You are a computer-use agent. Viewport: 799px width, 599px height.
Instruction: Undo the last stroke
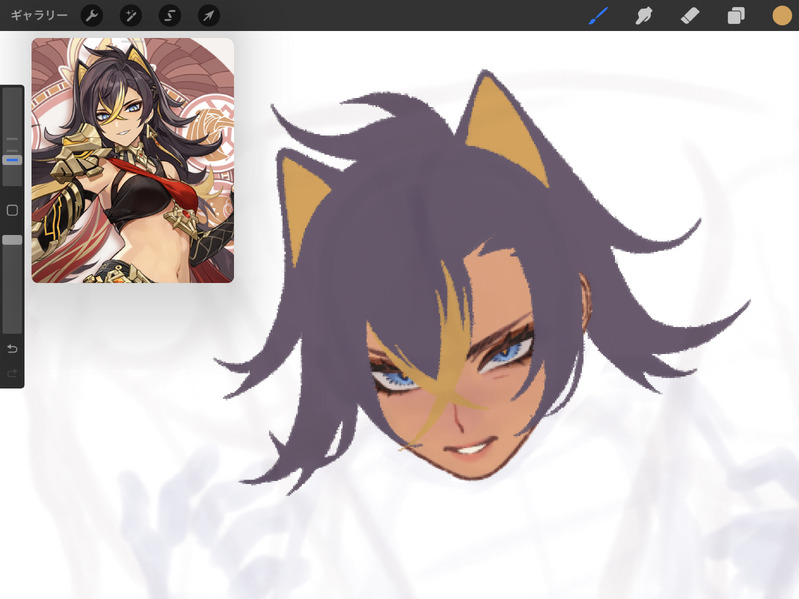pyautogui.click(x=12, y=349)
